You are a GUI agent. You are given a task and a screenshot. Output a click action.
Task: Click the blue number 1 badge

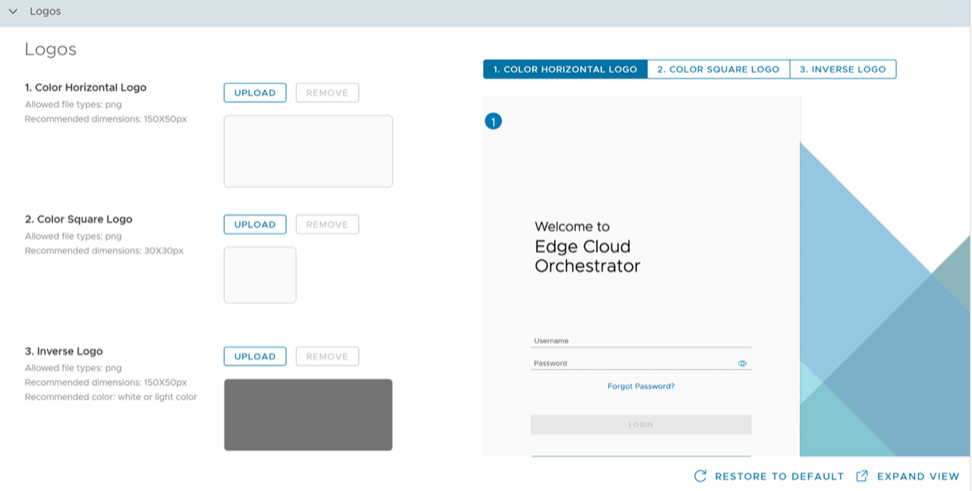click(x=493, y=121)
